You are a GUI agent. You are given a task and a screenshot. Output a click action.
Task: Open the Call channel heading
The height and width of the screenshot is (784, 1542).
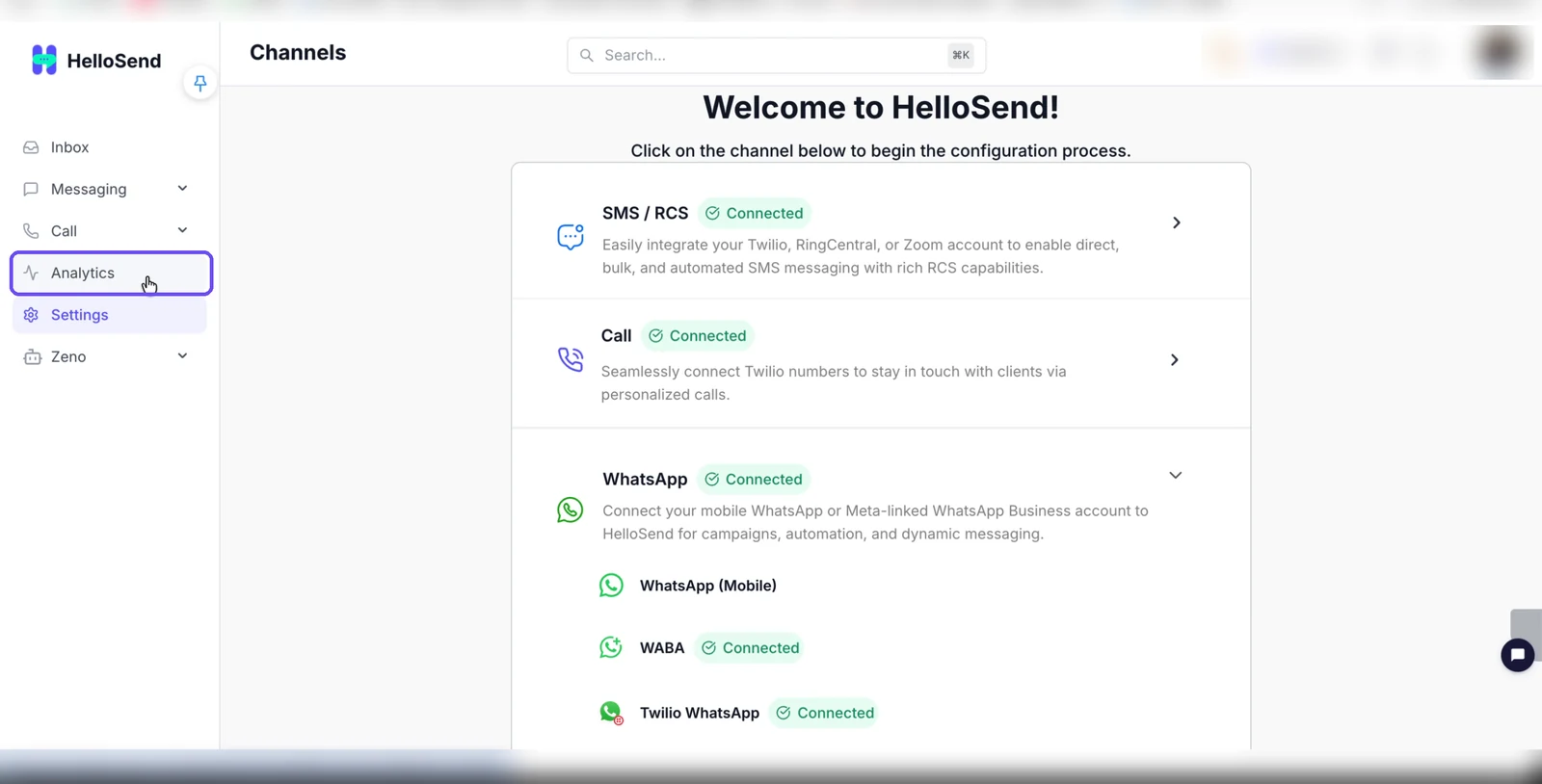tap(616, 335)
